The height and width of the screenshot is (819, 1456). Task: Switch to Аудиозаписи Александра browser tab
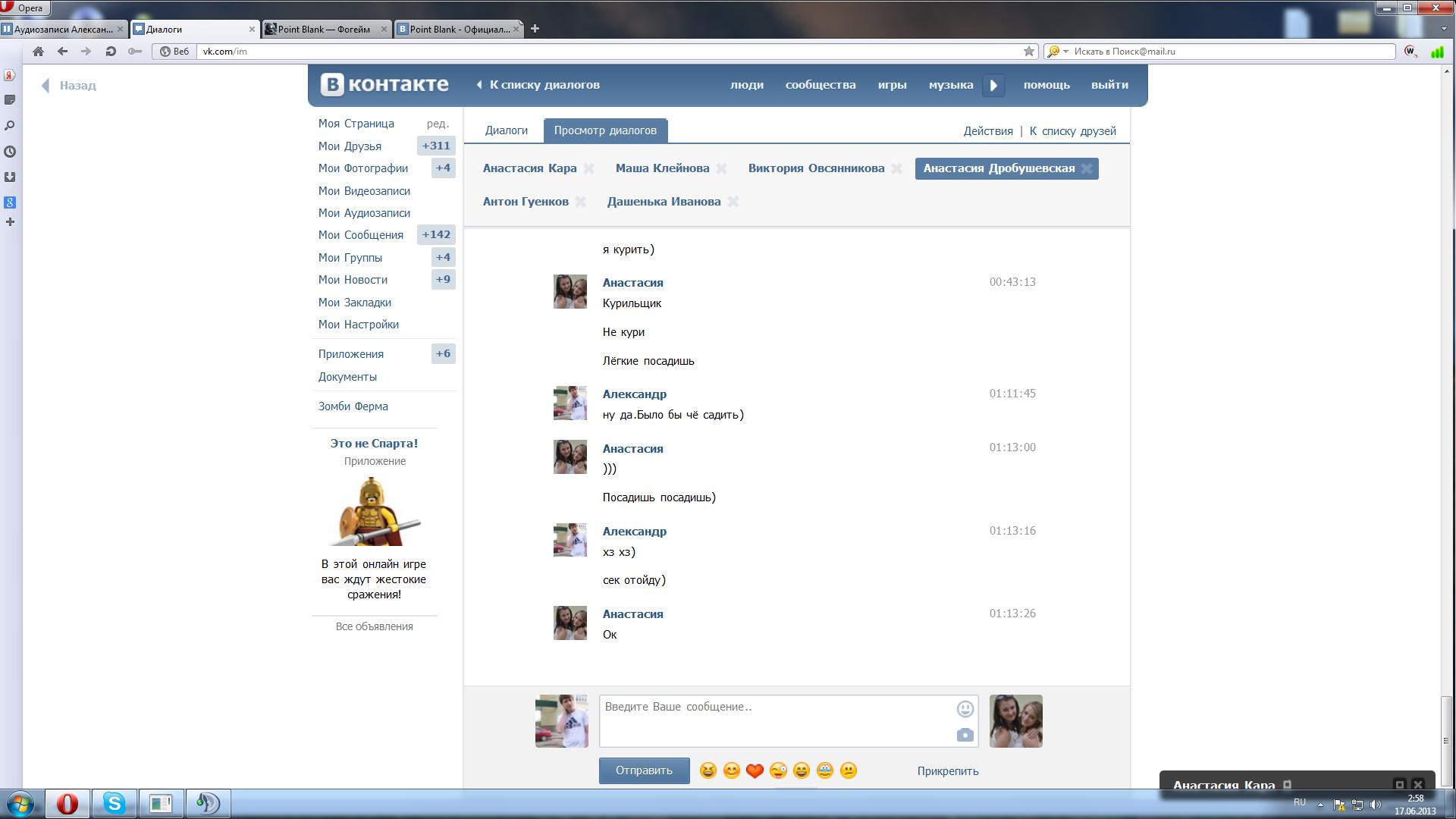point(63,29)
